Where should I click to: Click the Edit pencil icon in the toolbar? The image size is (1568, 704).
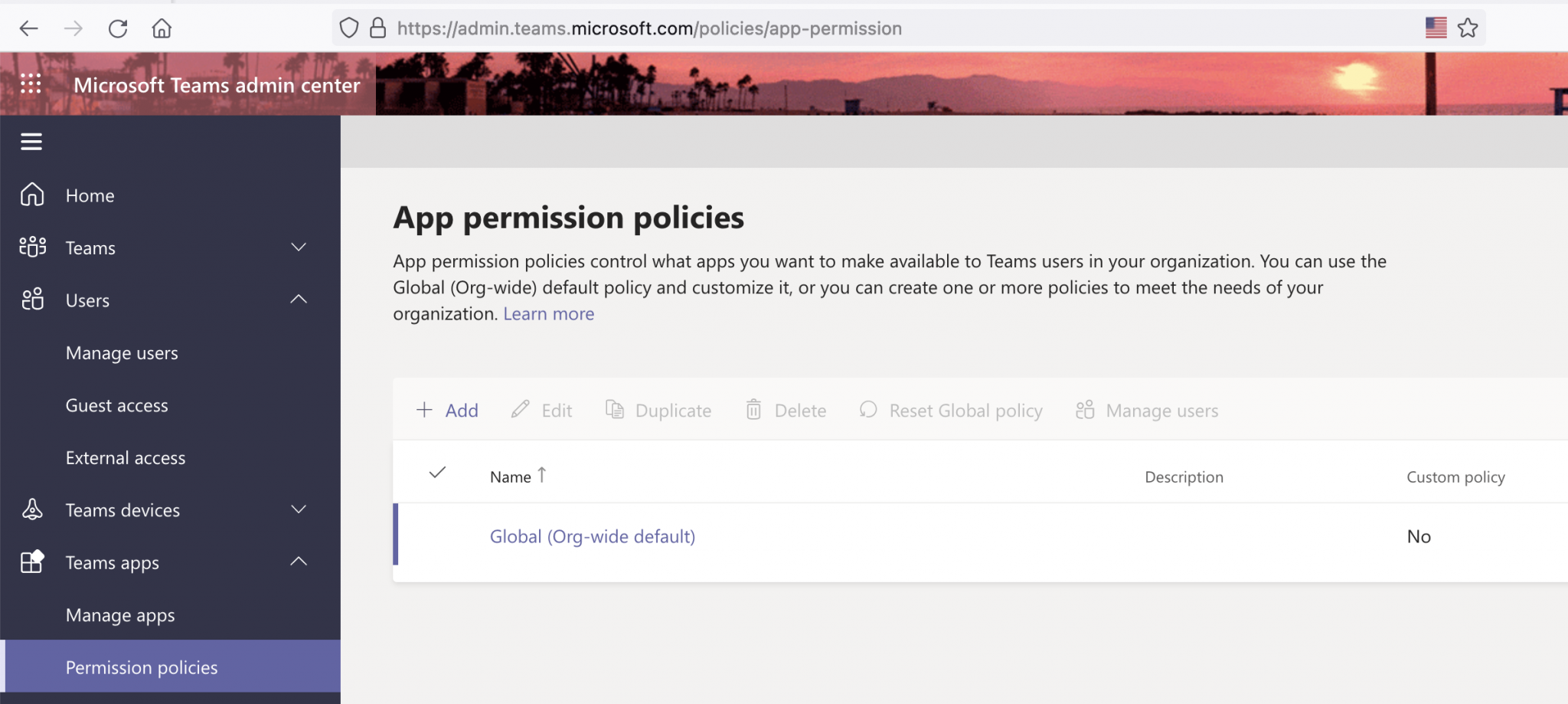point(520,410)
